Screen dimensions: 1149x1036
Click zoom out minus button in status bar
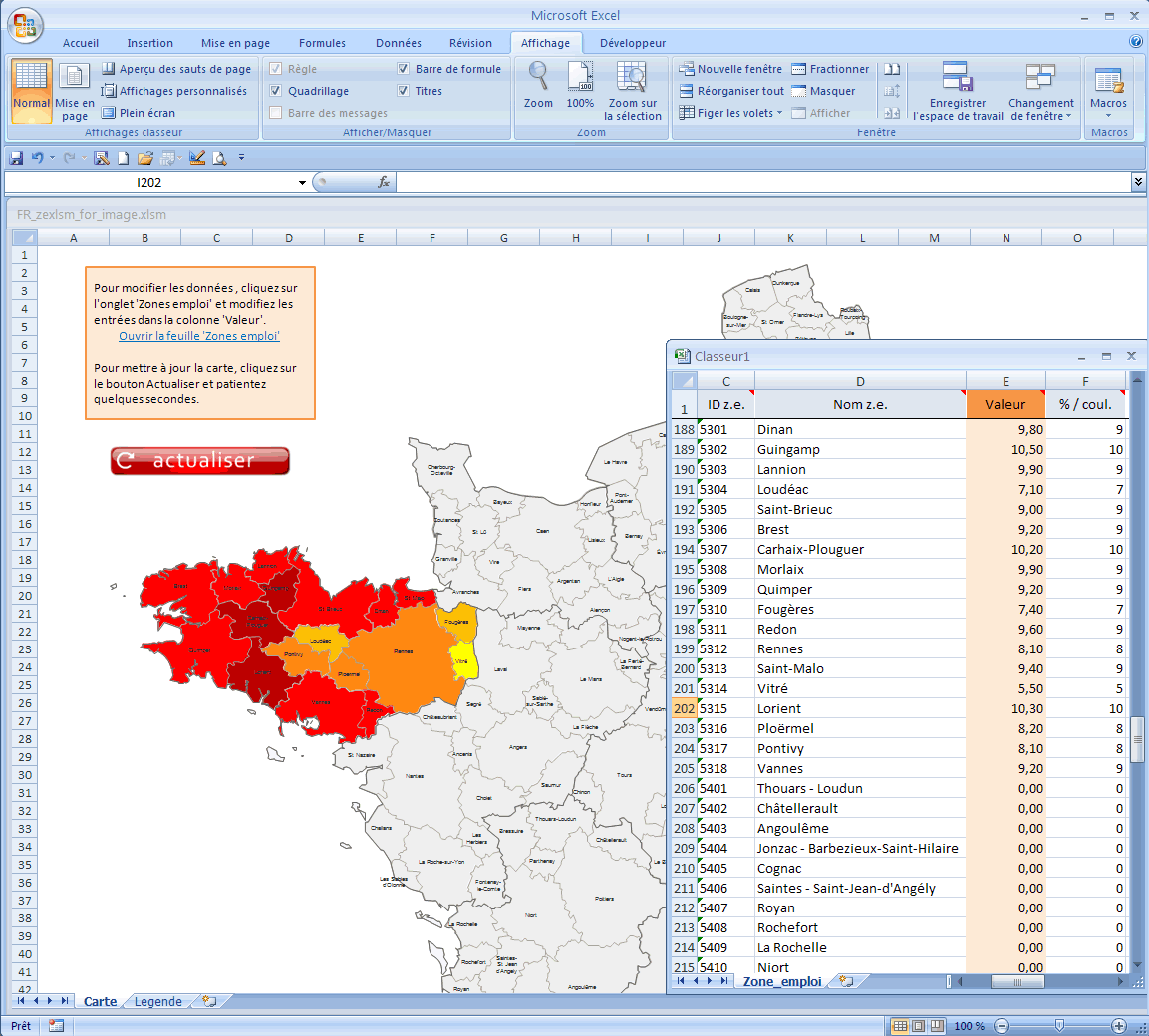click(x=1002, y=1026)
